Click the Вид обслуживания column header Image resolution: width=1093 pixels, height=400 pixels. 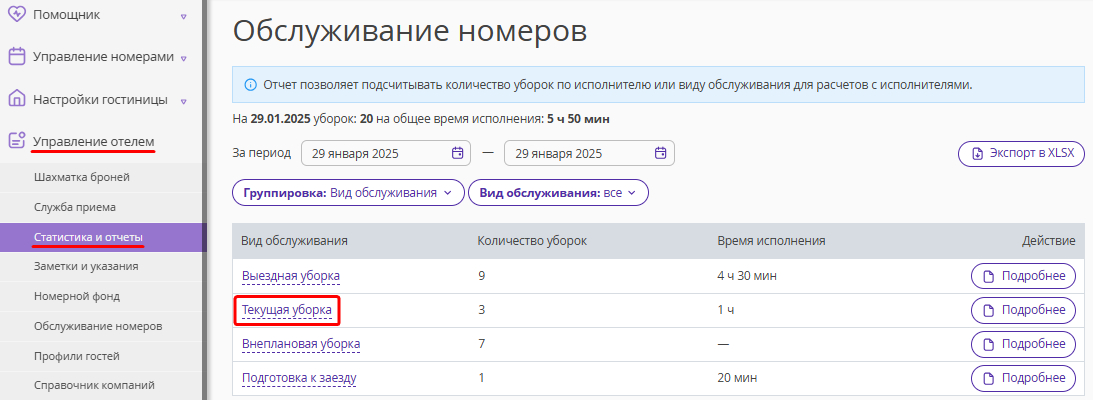tap(295, 240)
